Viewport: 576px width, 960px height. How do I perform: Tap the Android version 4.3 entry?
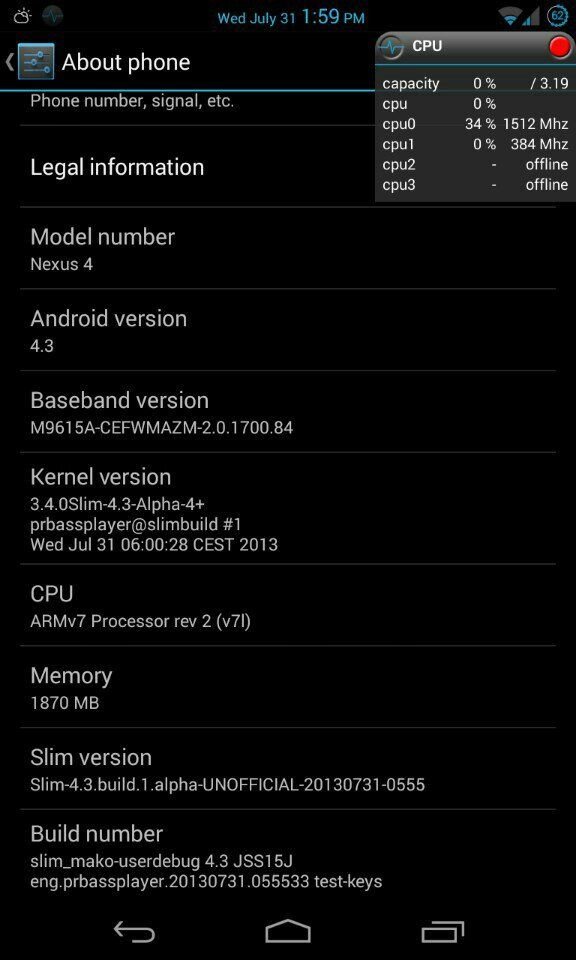(288, 330)
